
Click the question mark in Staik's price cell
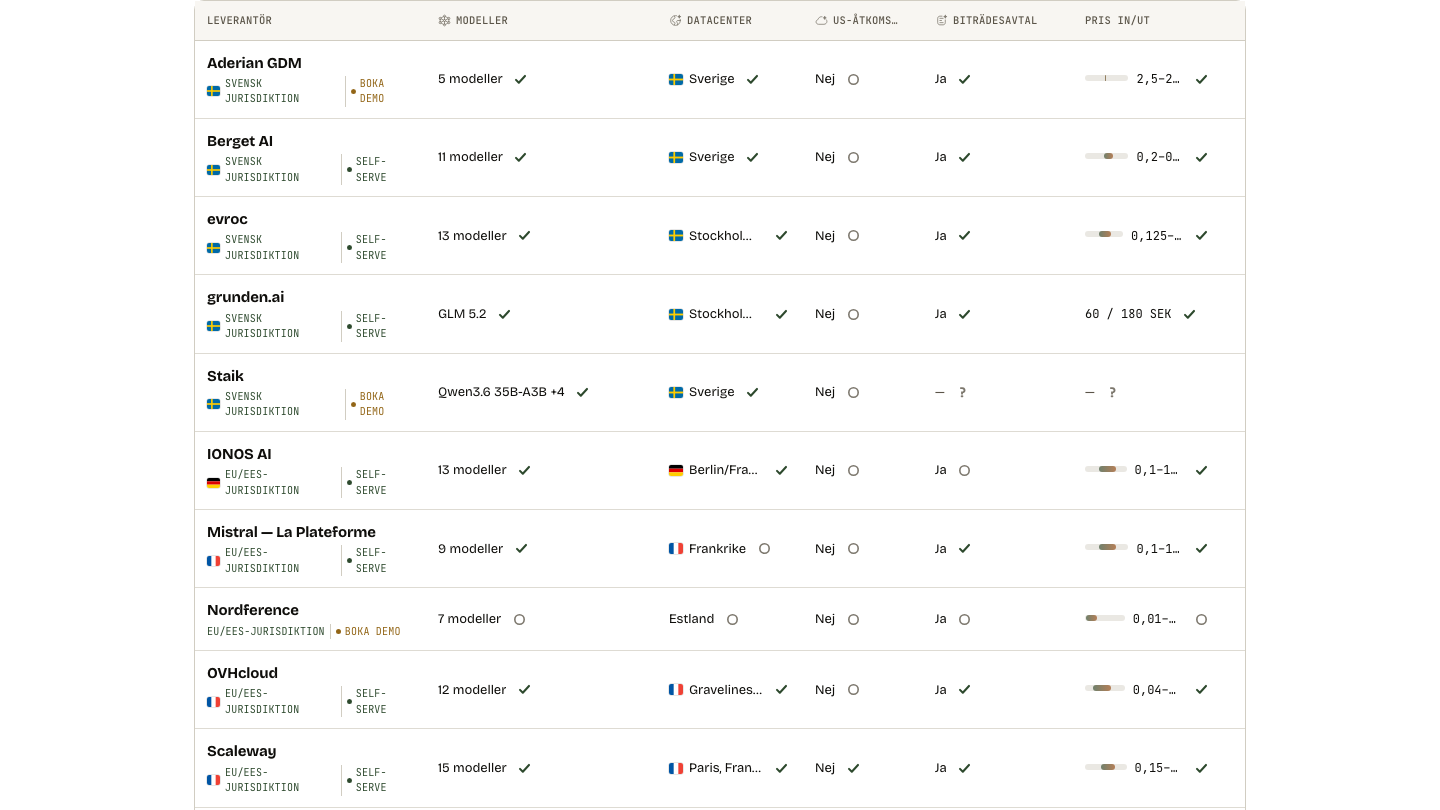[x=1112, y=393]
